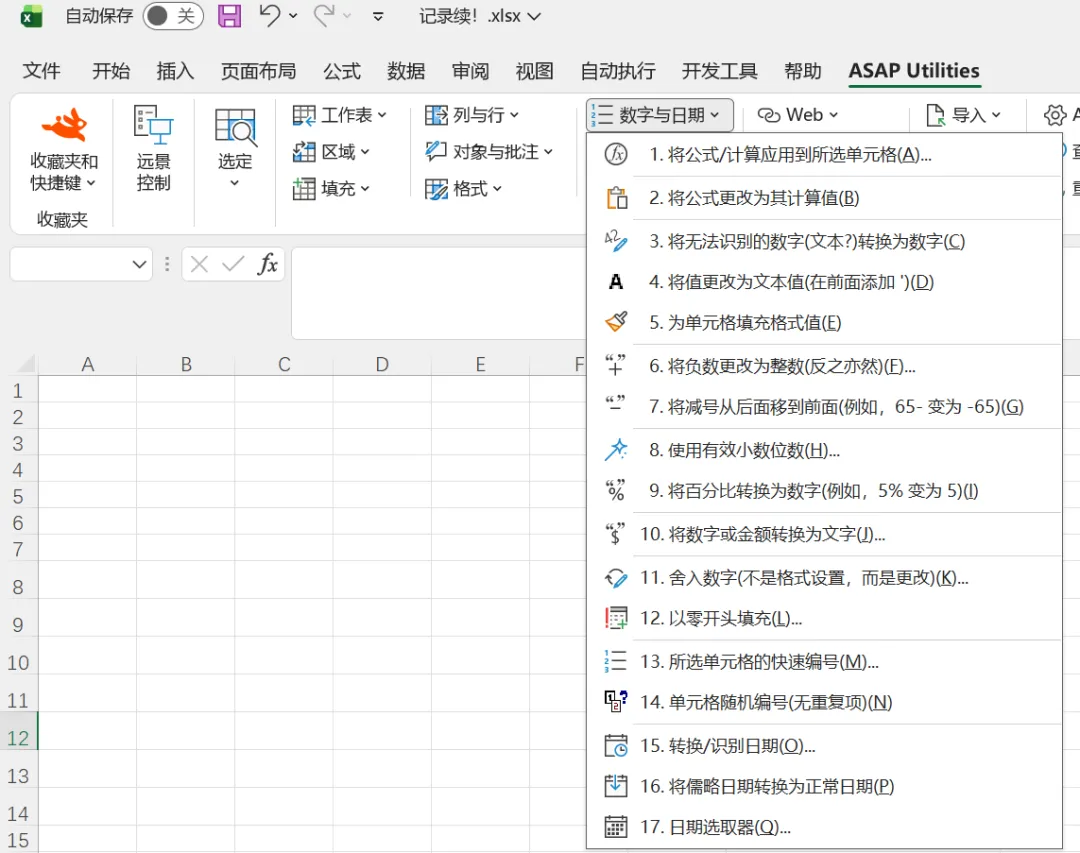
Task: Collapse the 数字与日期 dropdown menu
Action: 659,115
